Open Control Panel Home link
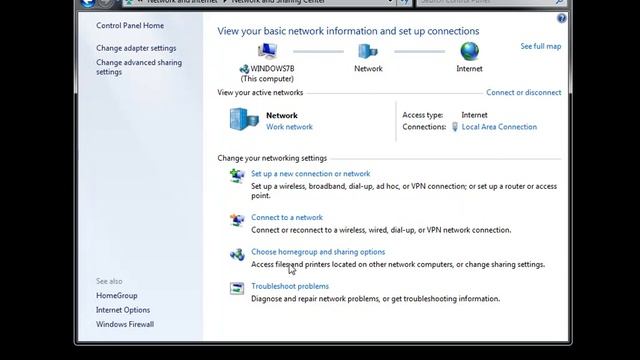 click(130, 25)
